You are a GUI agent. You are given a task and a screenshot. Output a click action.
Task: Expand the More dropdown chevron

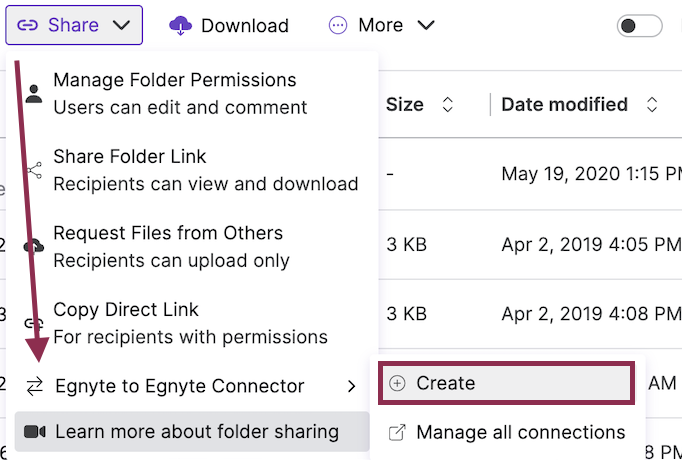click(x=426, y=25)
